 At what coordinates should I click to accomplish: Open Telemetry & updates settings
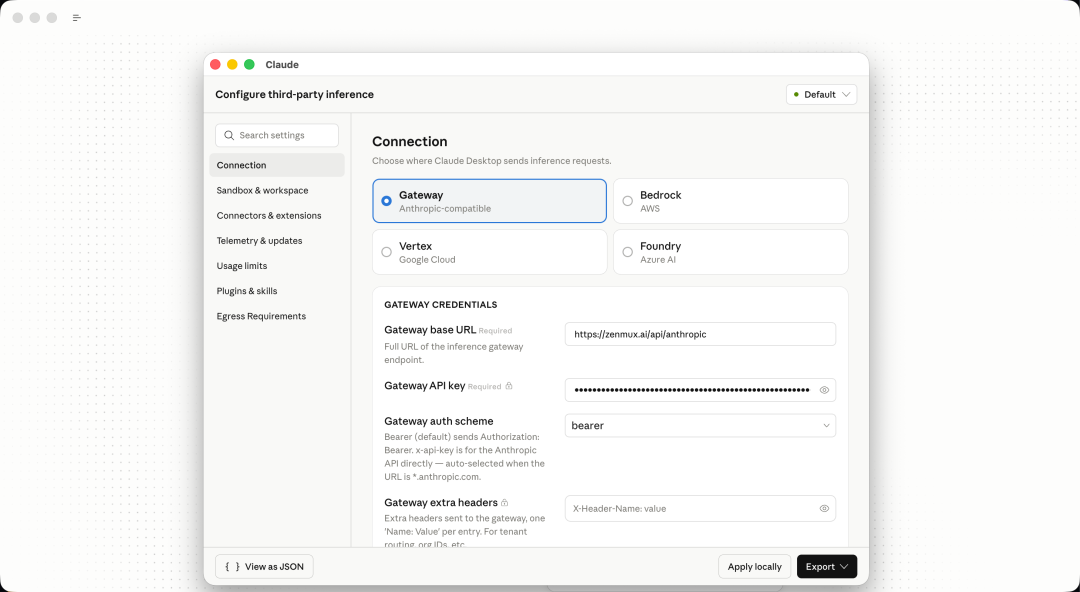click(277, 241)
